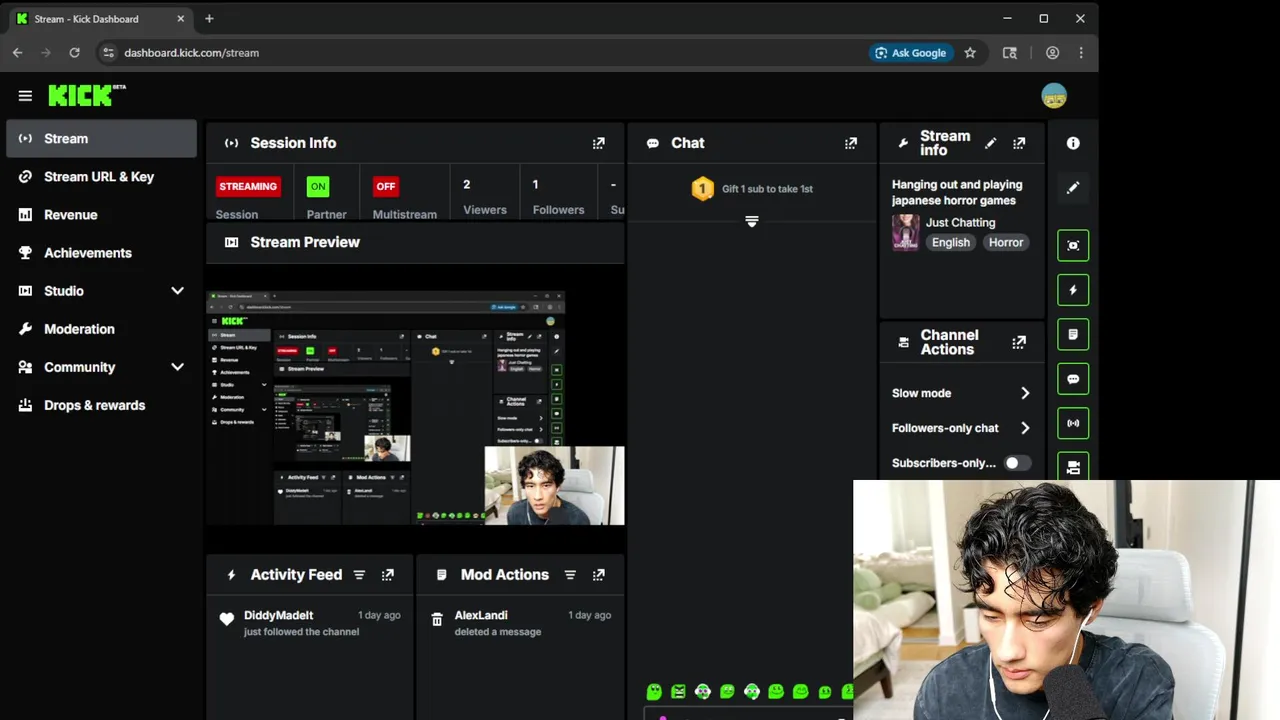Toggle Subscribers-only chat switch
This screenshot has height=720, width=1280.
point(1017,463)
